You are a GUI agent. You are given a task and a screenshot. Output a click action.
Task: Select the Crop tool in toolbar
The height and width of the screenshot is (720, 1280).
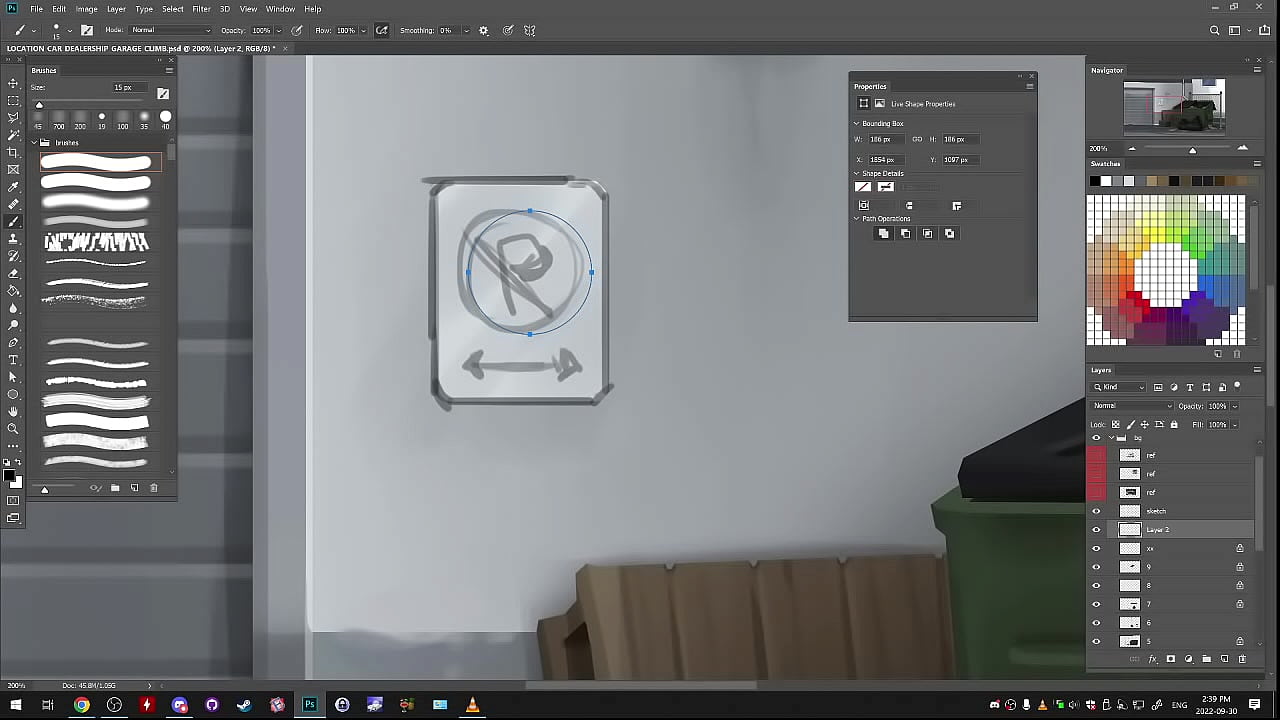coord(13,152)
